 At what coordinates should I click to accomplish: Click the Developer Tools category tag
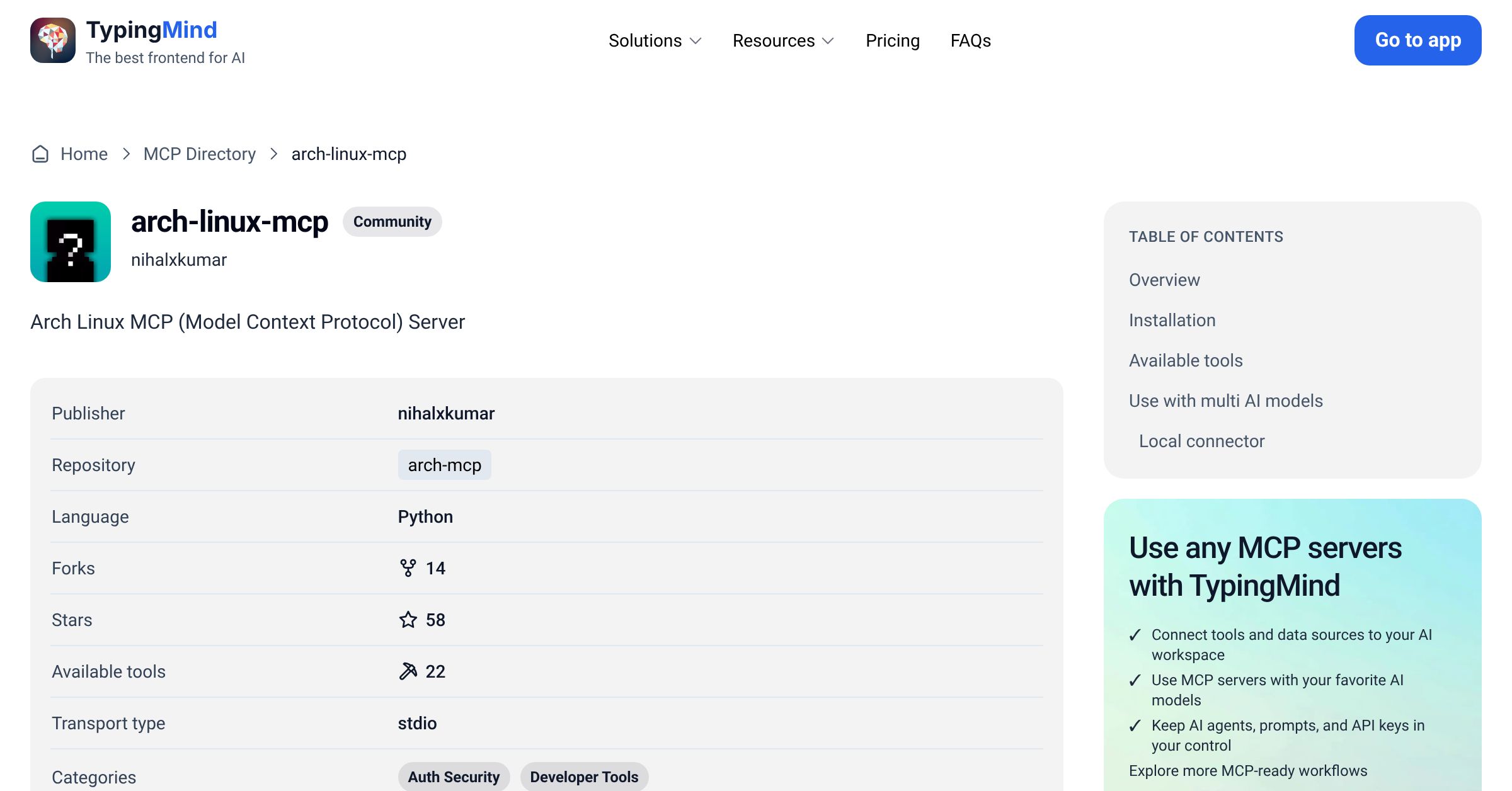(585, 777)
